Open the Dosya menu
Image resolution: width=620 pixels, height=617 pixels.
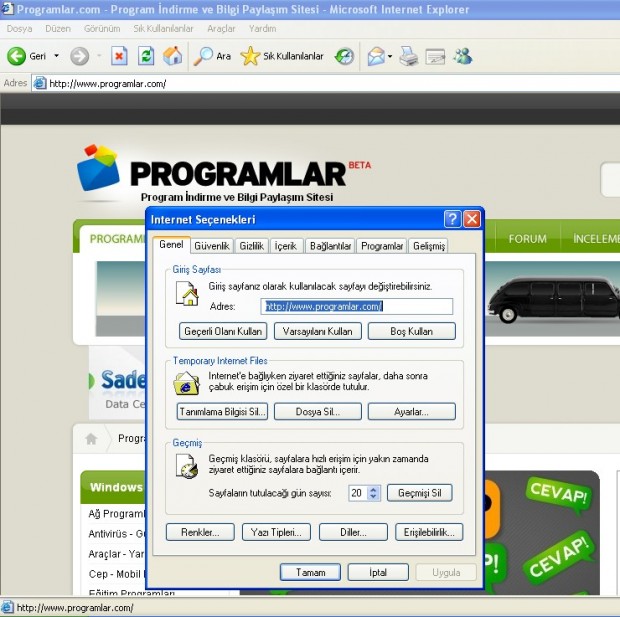(x=19, y=28)
